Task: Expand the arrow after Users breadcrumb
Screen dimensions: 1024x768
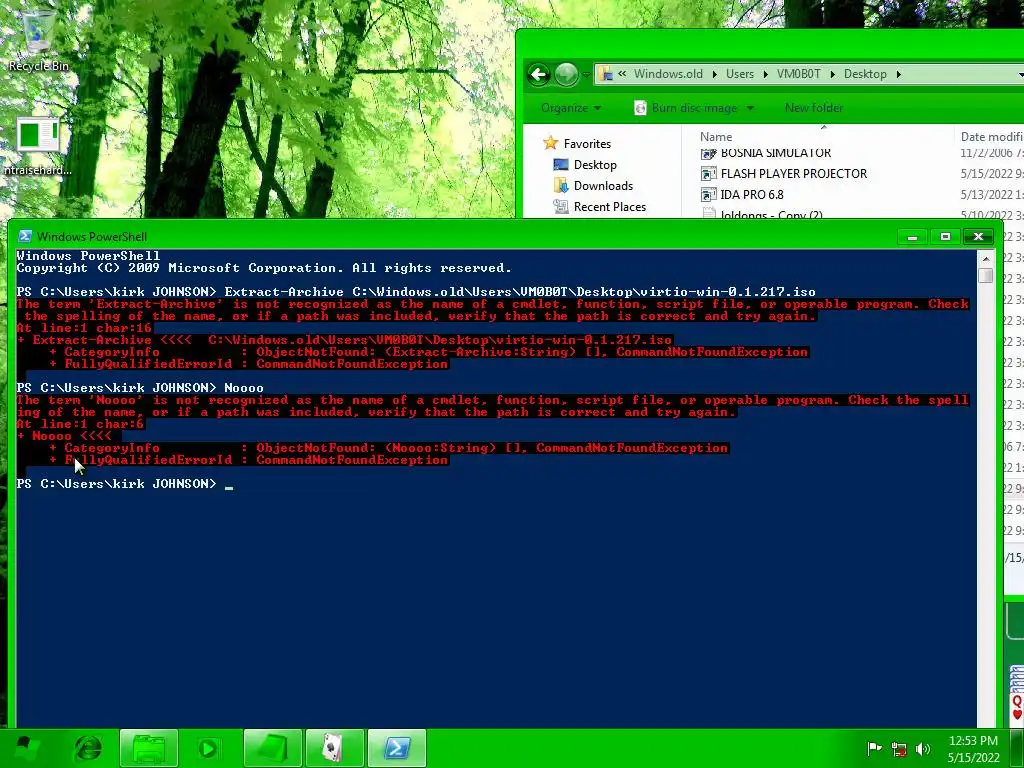Action: [x=765, y=74]
